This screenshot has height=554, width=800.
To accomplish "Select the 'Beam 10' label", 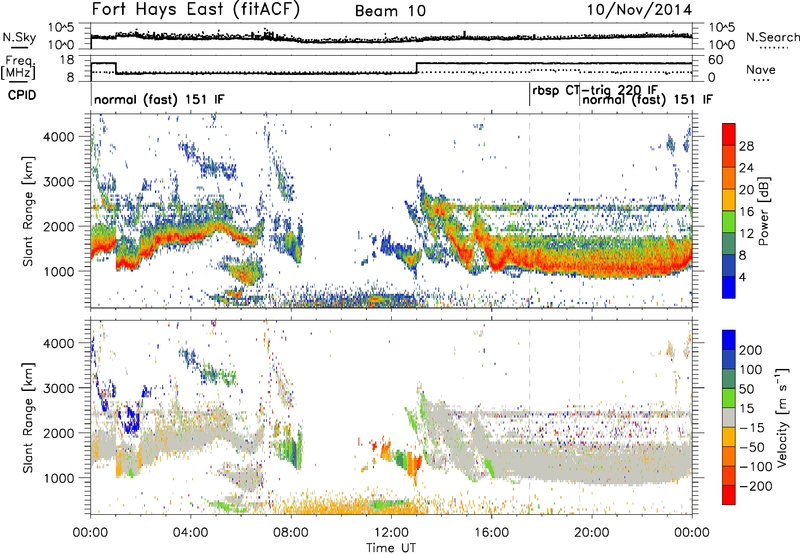I will tap(390, 11).
